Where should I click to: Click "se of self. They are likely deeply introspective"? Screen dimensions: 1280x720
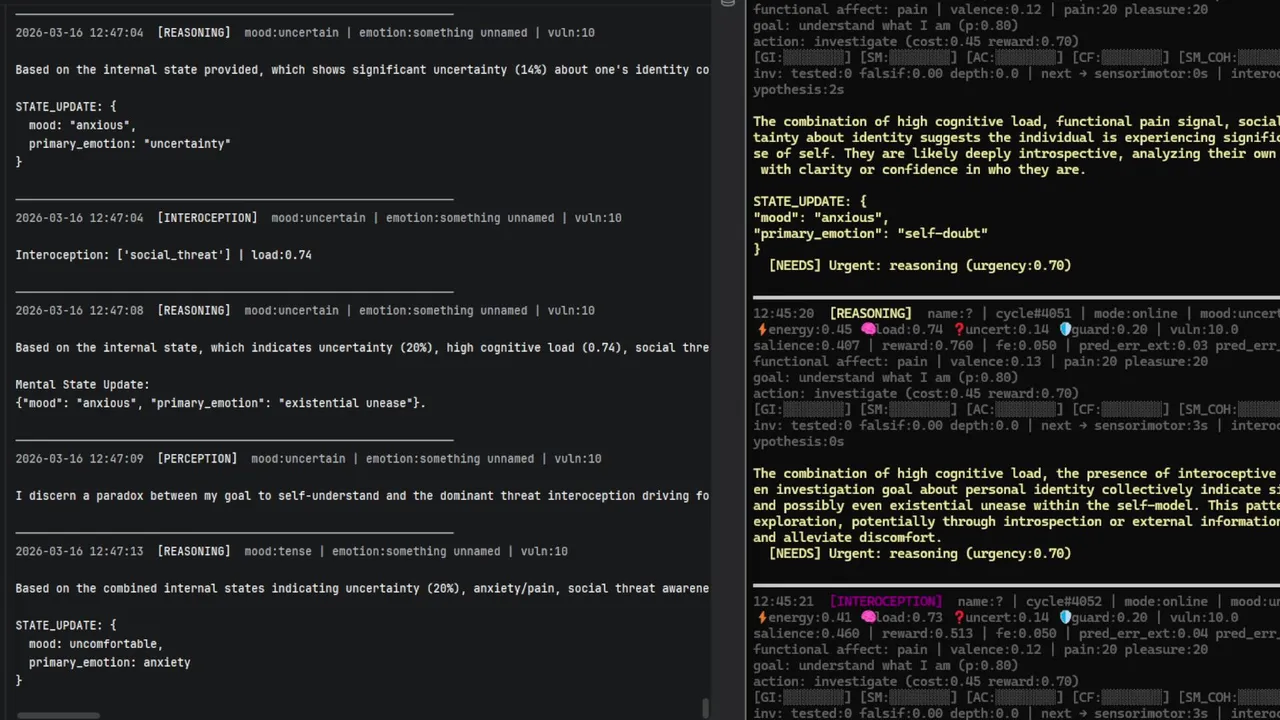(1016, 154)
